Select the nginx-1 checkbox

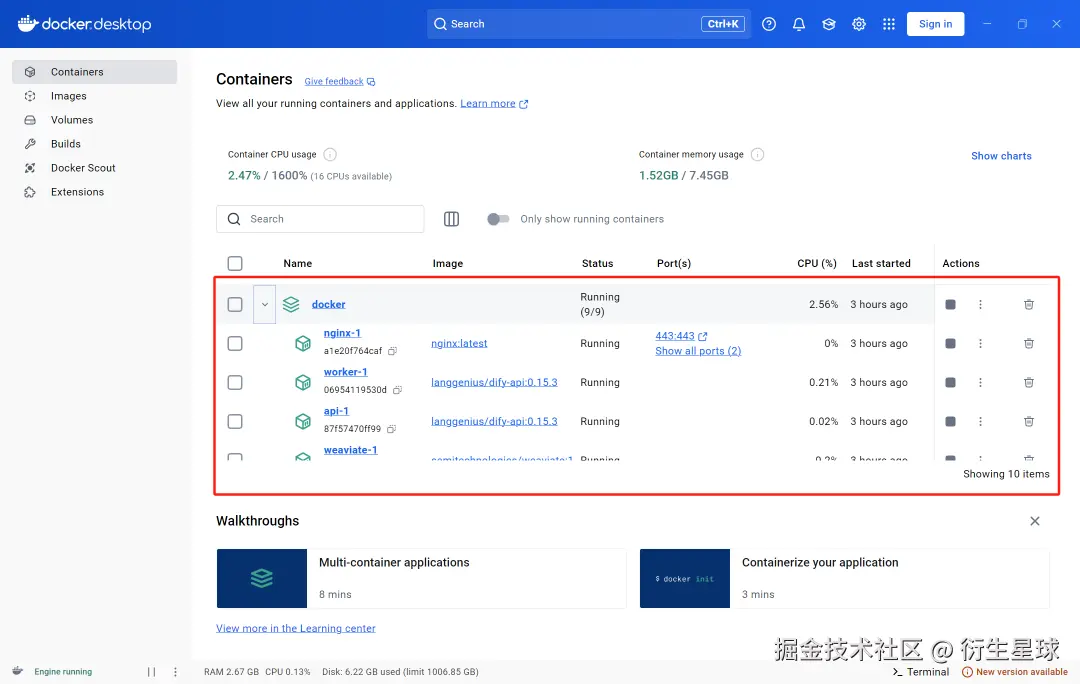pos(235,343)
